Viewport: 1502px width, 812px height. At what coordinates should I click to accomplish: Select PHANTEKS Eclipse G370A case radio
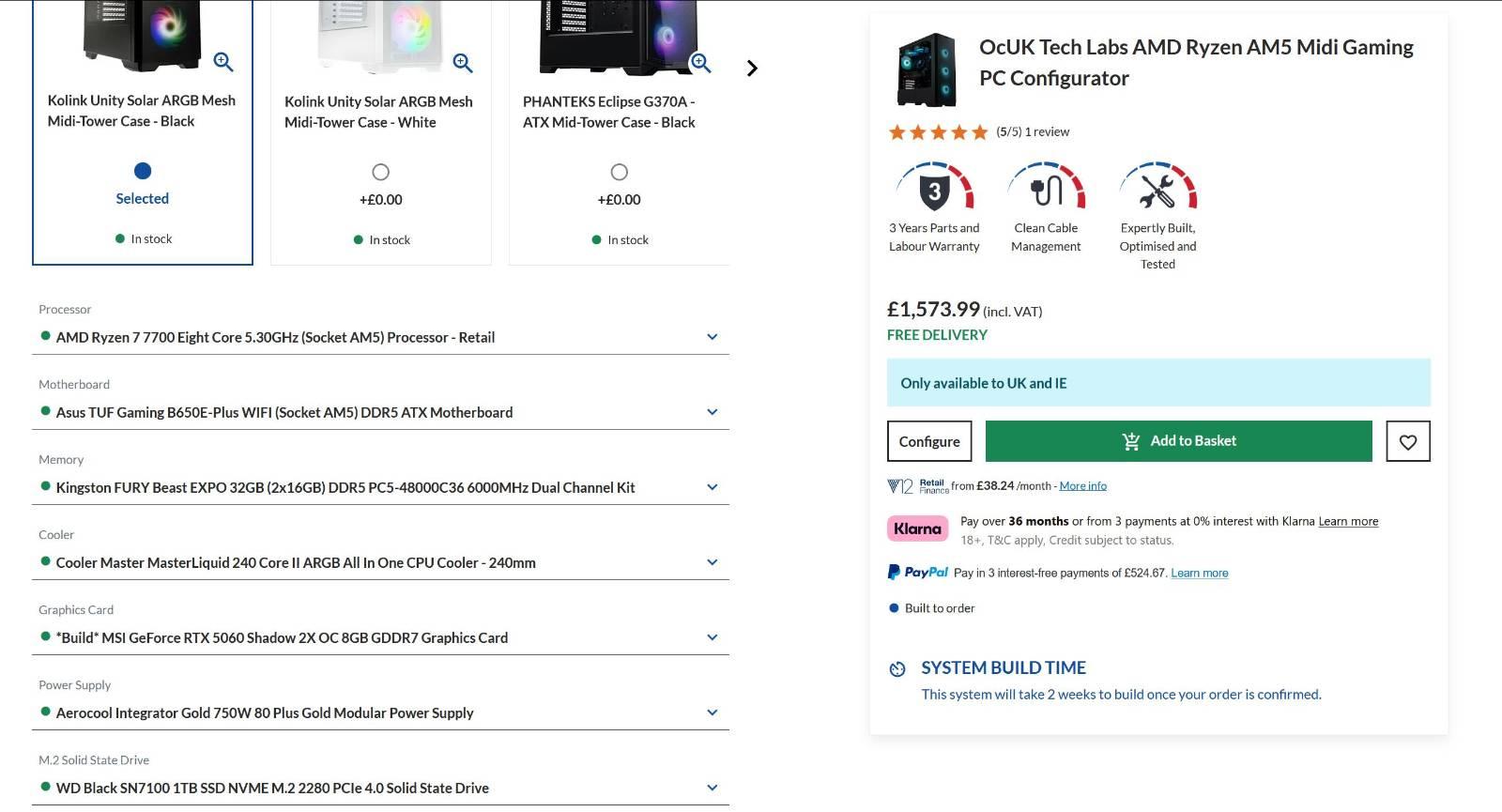(619, 172)
